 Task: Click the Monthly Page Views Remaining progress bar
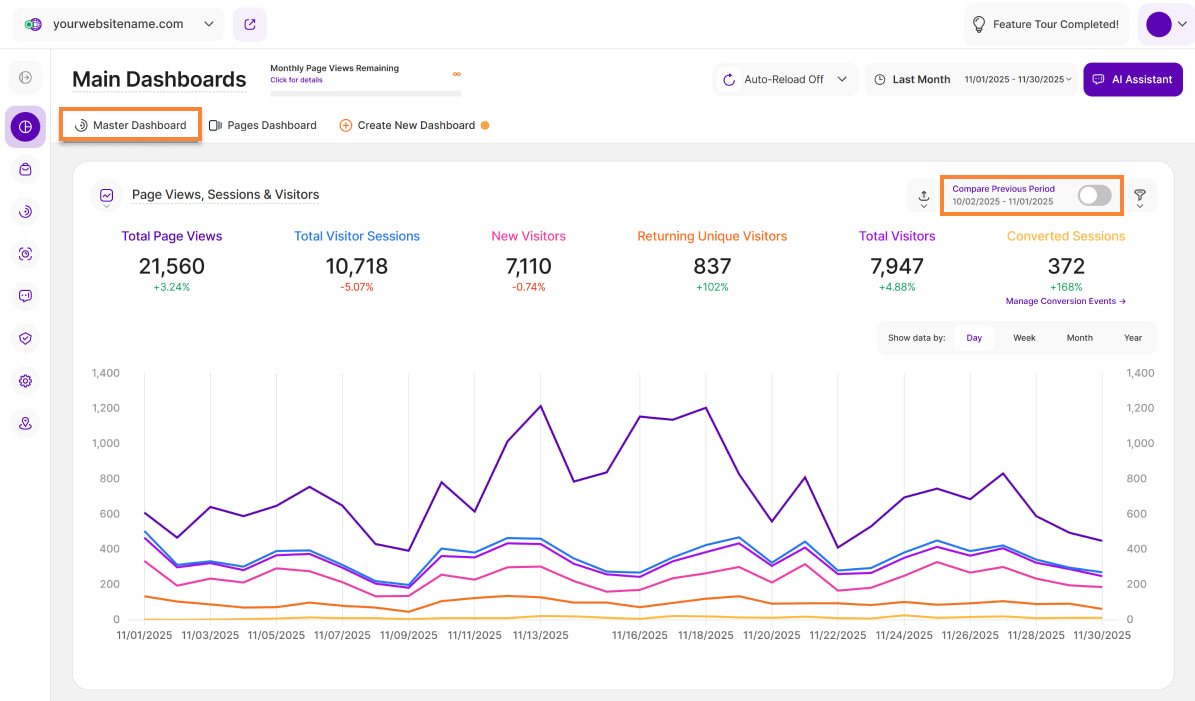point(365,93)
